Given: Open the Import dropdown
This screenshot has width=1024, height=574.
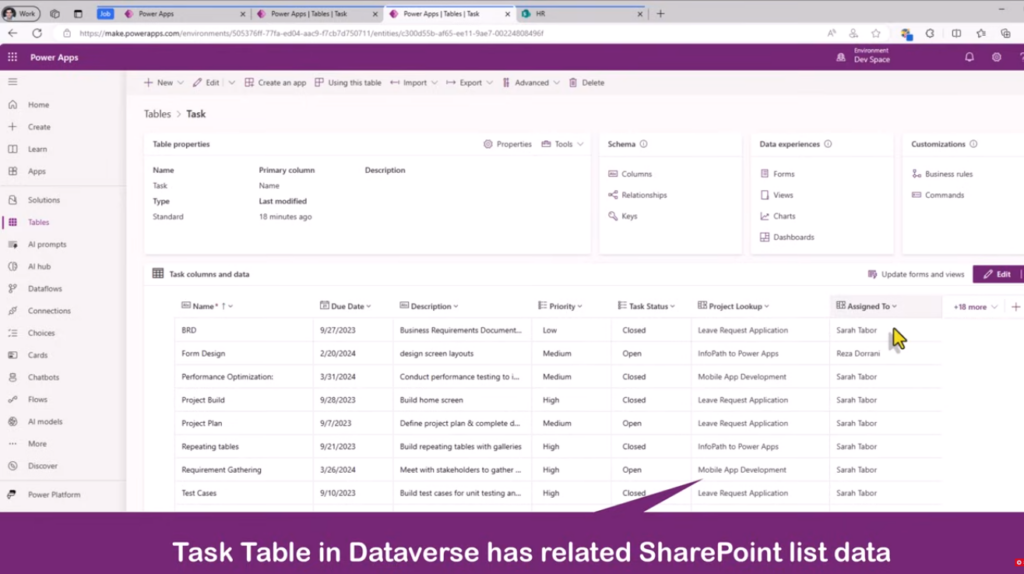Looking at the screenshot, I should (x=414, y=83).
